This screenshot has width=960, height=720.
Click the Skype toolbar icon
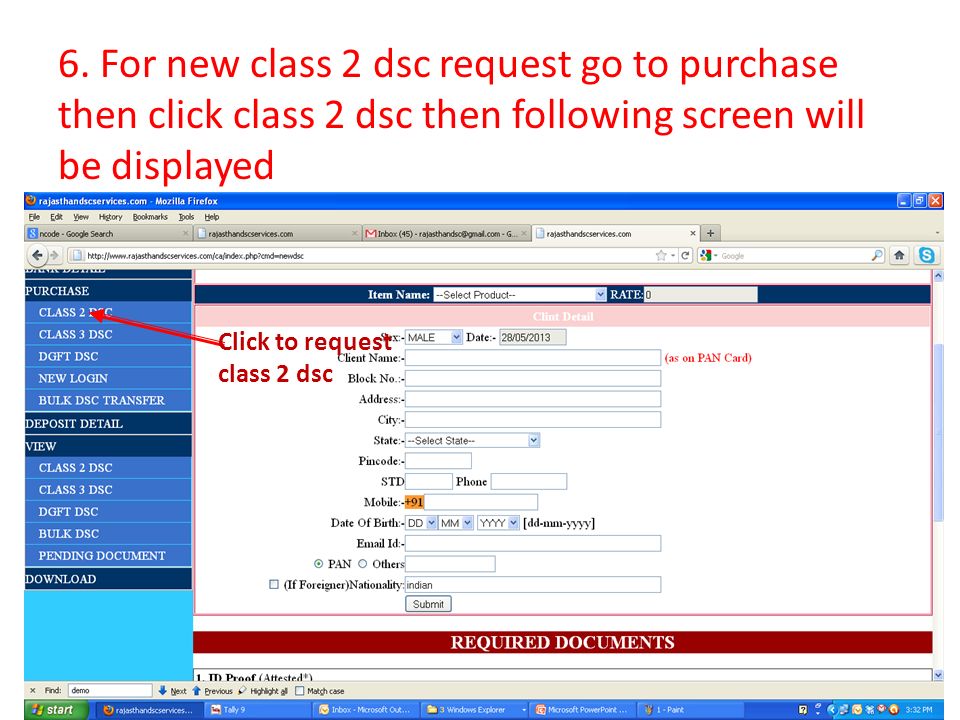pyautogui.click(x=926, y=255)
